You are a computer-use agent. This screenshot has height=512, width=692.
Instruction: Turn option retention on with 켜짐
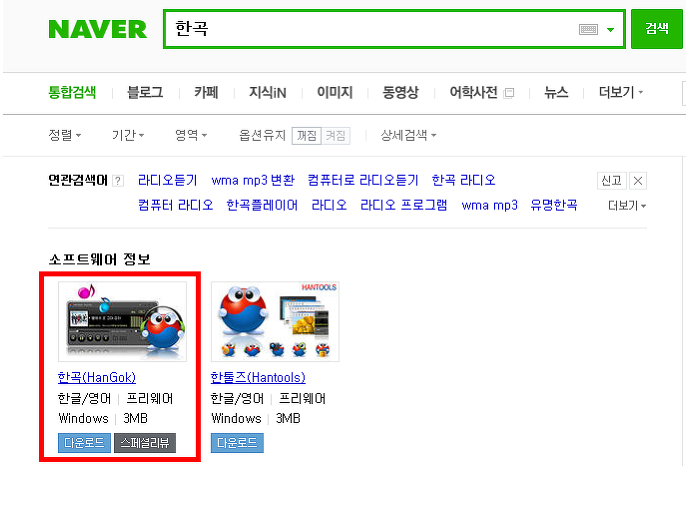(x=335, y=136)
